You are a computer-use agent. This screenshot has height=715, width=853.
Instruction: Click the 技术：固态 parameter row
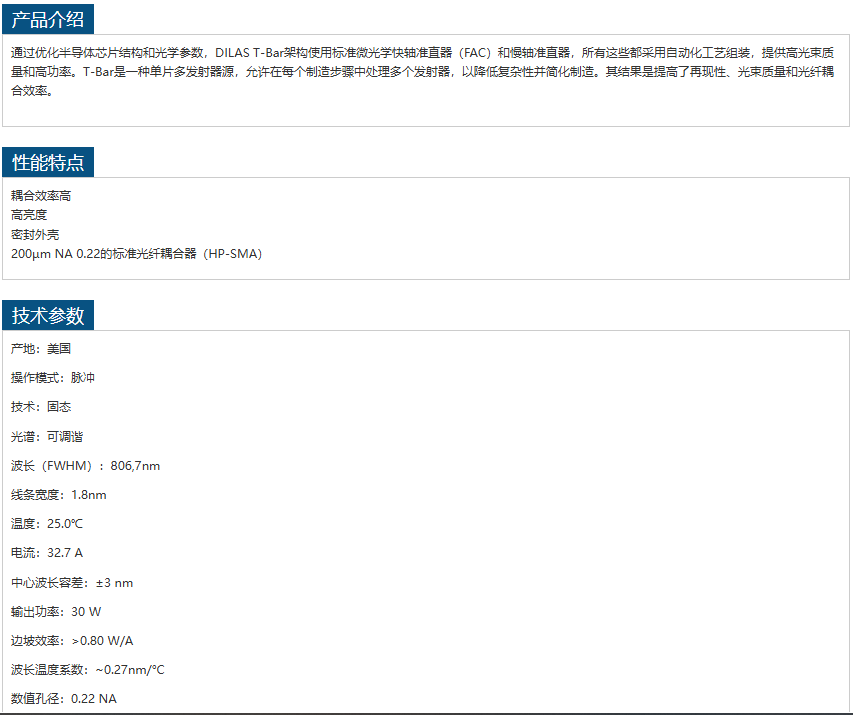[41, 407]
